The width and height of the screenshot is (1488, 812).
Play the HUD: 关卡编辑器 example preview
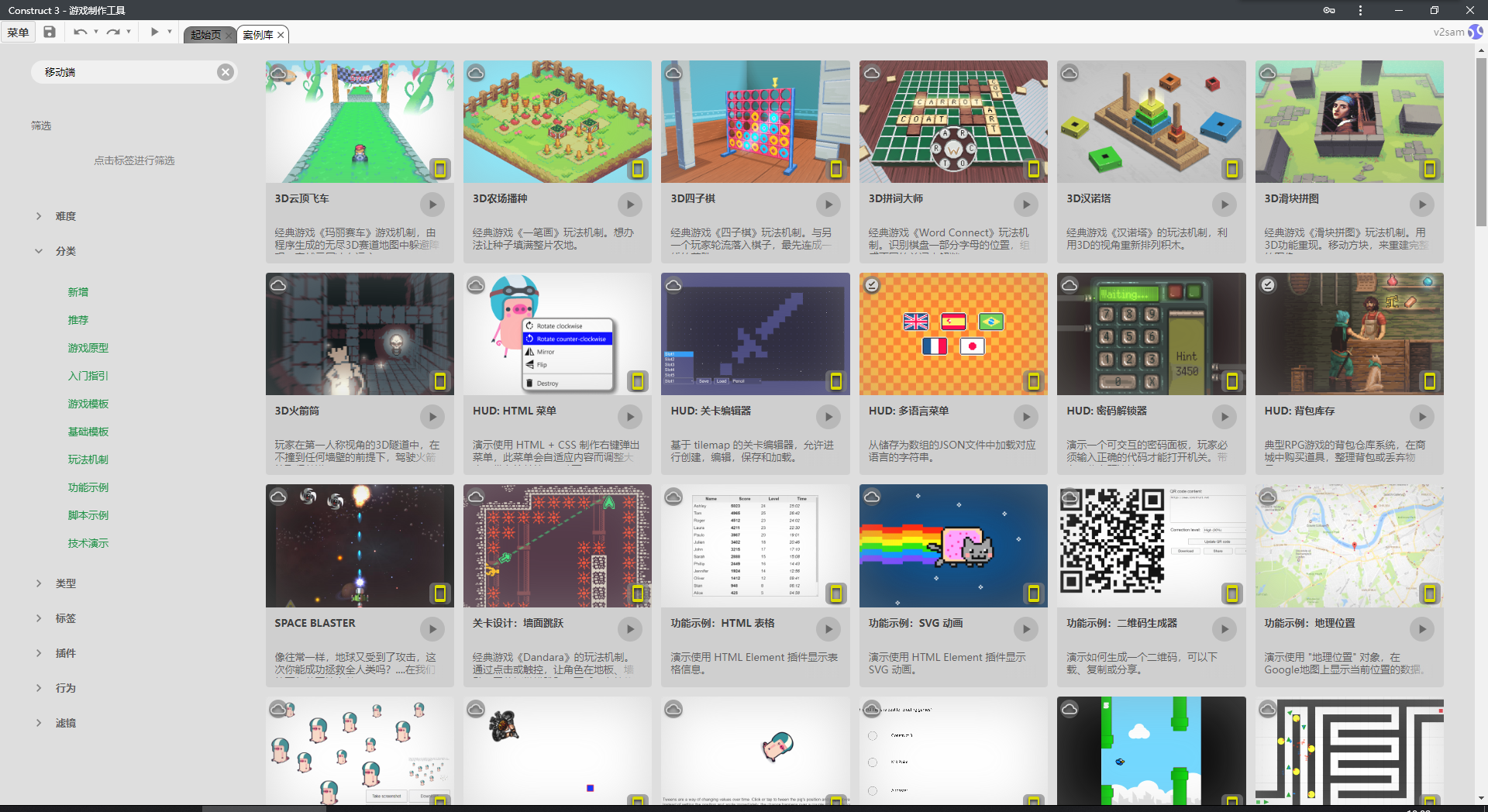[x=828, y=417]
